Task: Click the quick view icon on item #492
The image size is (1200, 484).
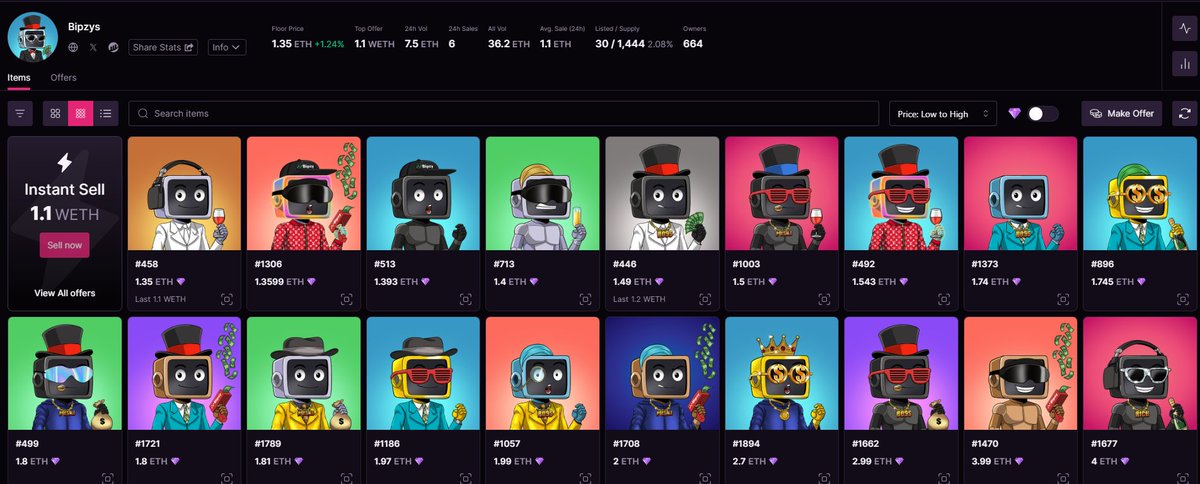Action: pyautogui.click(x=944, y=299)
